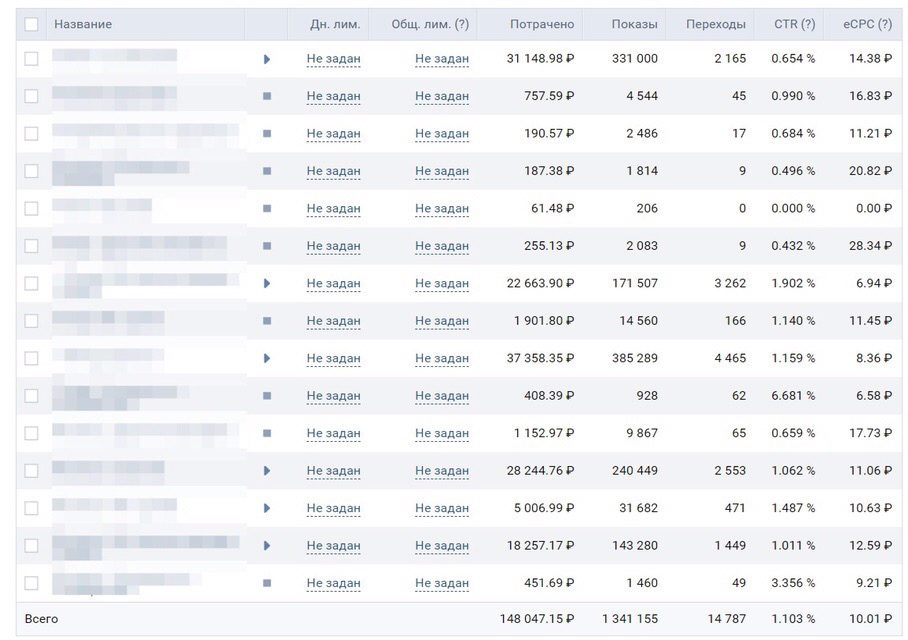Screen dimensions: 908x640
Task: Tick the select-all checkbox in the table header
Action: pos(32,24)
